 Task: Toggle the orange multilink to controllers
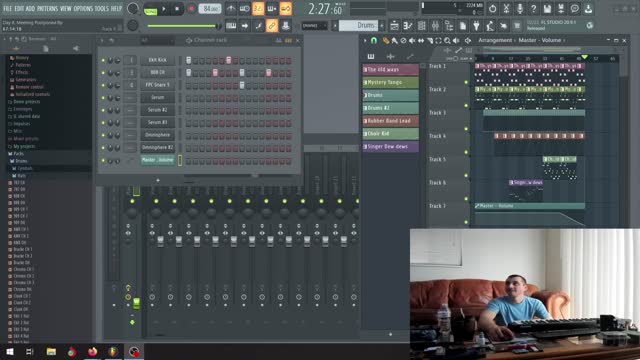click(272, 26)
